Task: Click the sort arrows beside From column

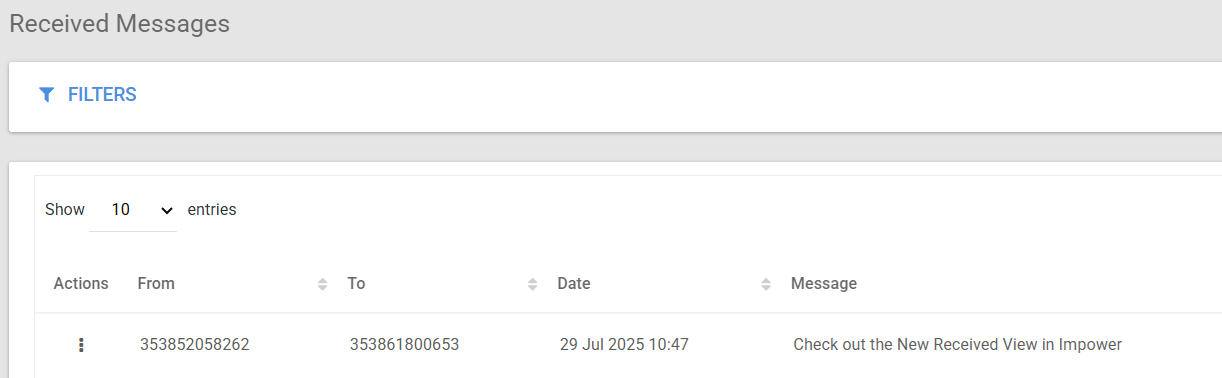Action: point(322,284)
